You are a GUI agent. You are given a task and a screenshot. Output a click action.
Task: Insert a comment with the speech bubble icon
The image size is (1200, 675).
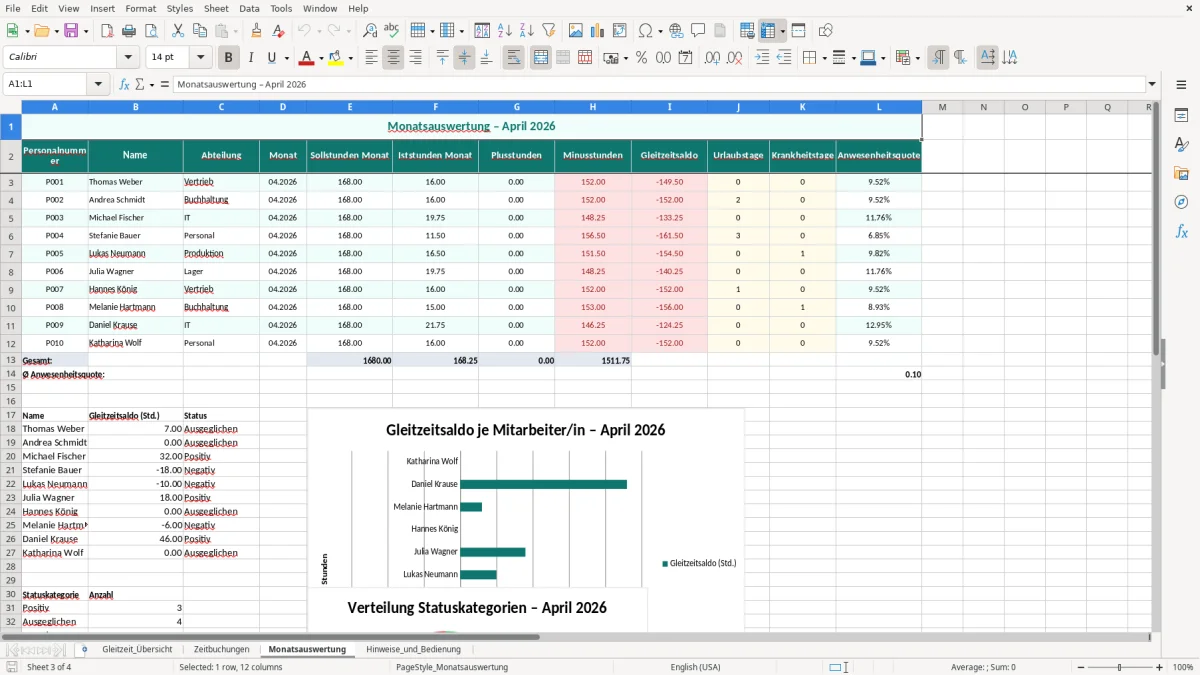click(x=698, y=31)
